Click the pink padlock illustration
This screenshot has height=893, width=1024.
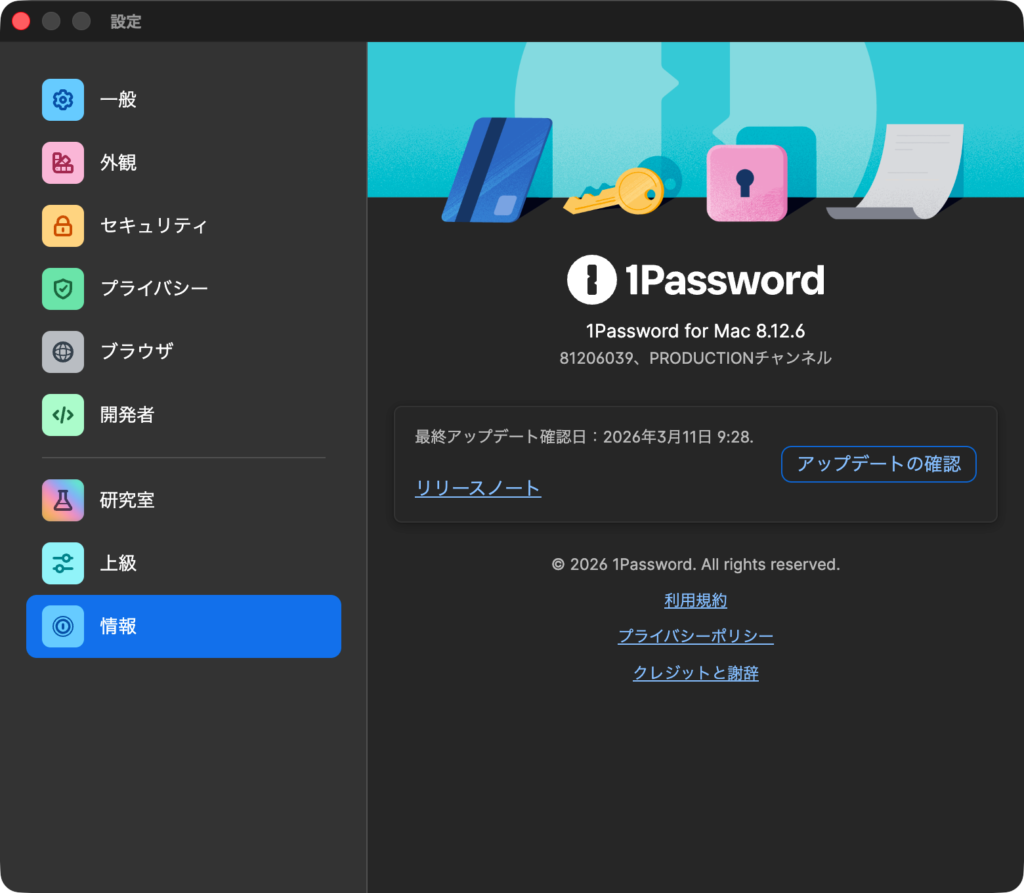746,182
